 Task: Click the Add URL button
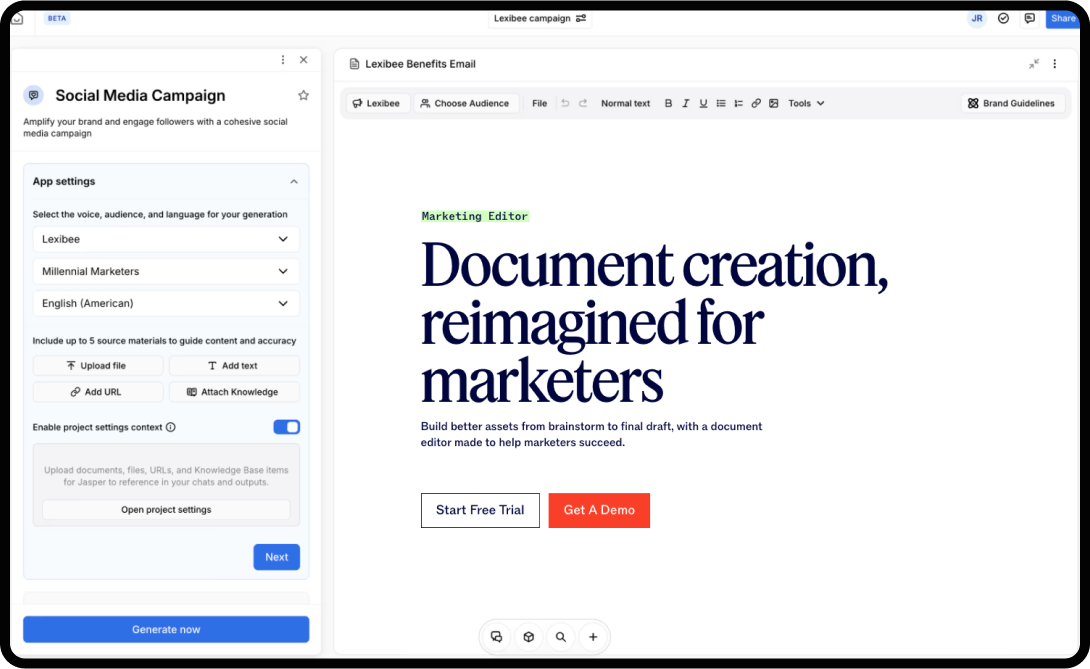[98, 392]
